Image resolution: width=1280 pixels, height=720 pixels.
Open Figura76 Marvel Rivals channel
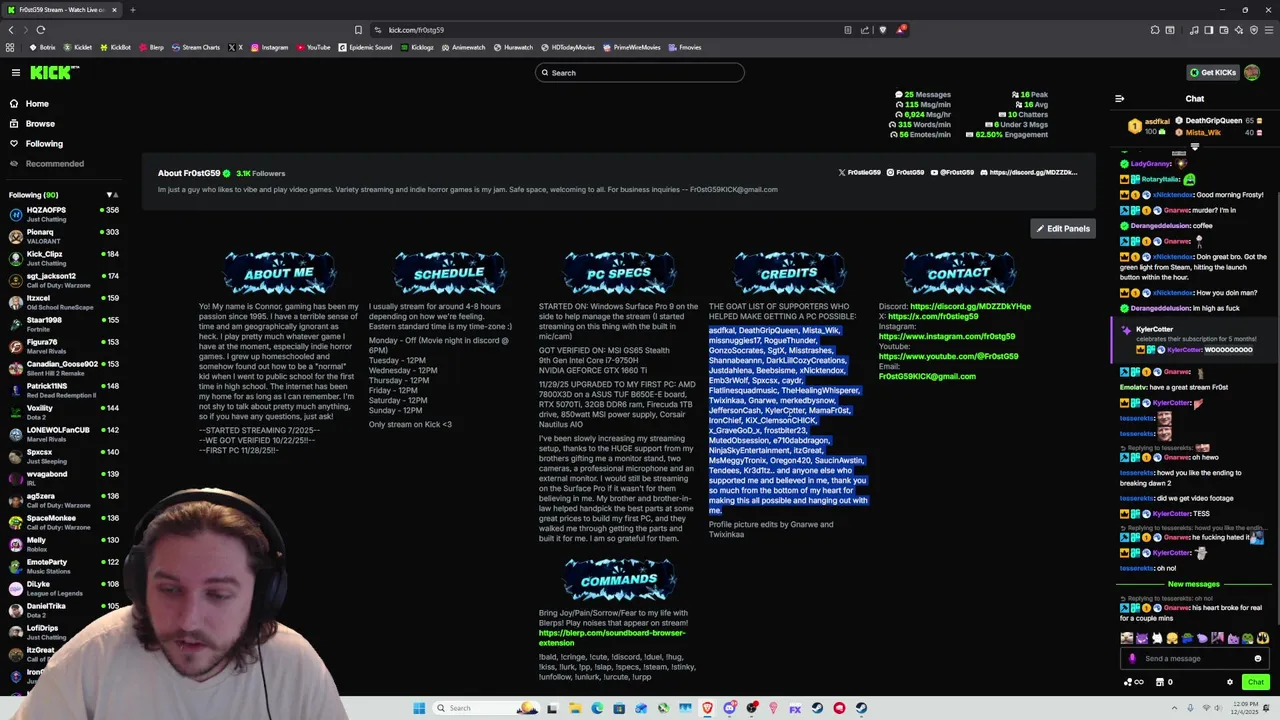[x=62, y=346]
